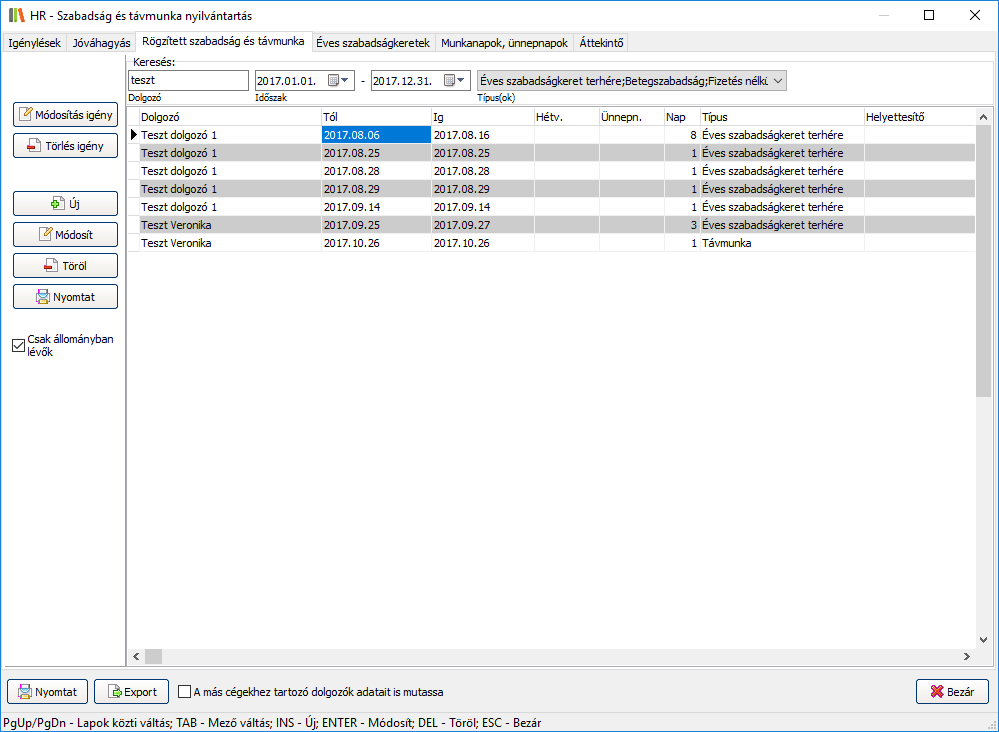The width and height of the screenshot is (999, 732).
Task: Click the Új add-record icon button
Action: click(x=65, y=203)
